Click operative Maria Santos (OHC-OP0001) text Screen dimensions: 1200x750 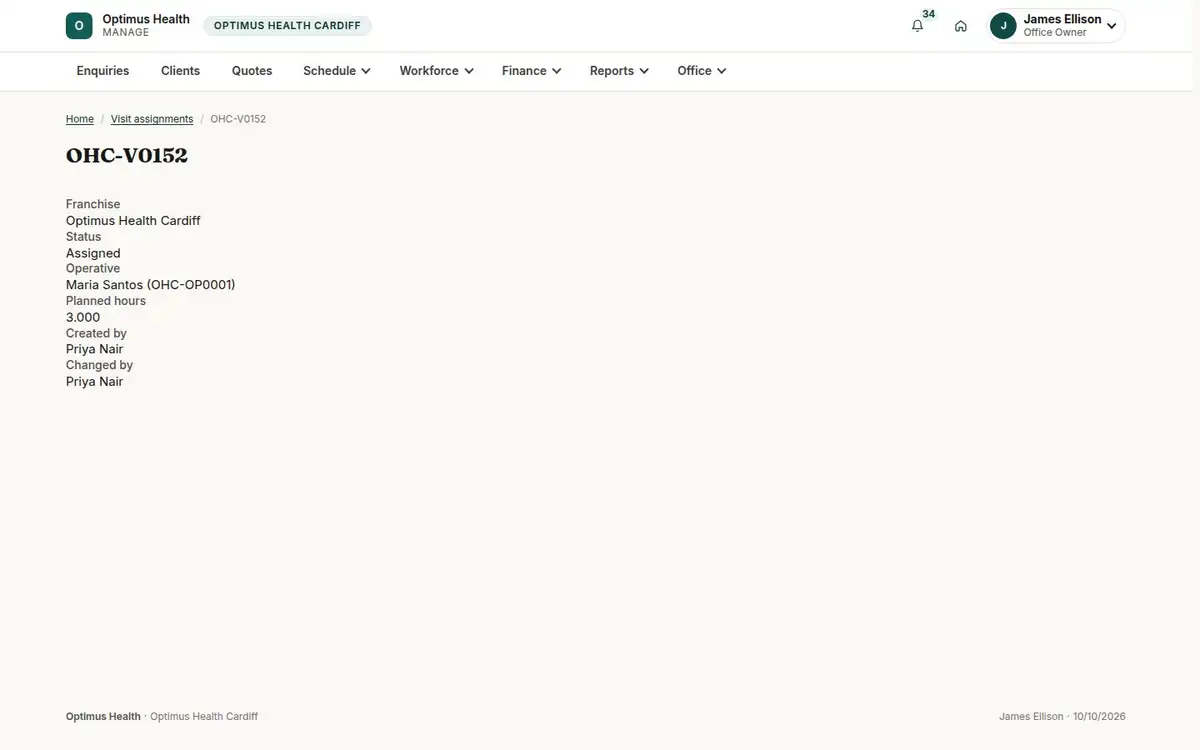coord(151,285)
